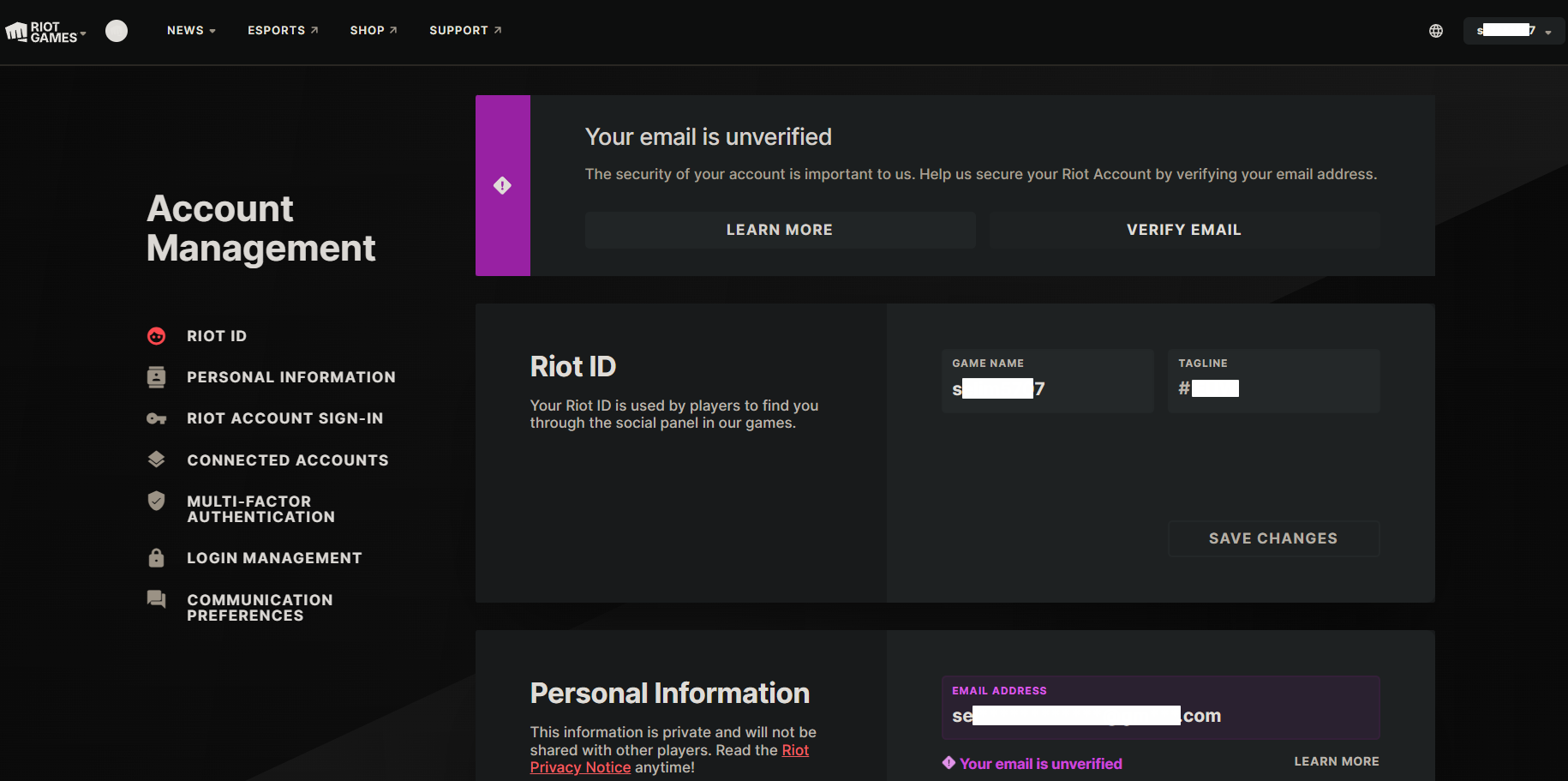Click the Game Name input field
This screenshot has width=1568, height=781.
point(1047,381)
